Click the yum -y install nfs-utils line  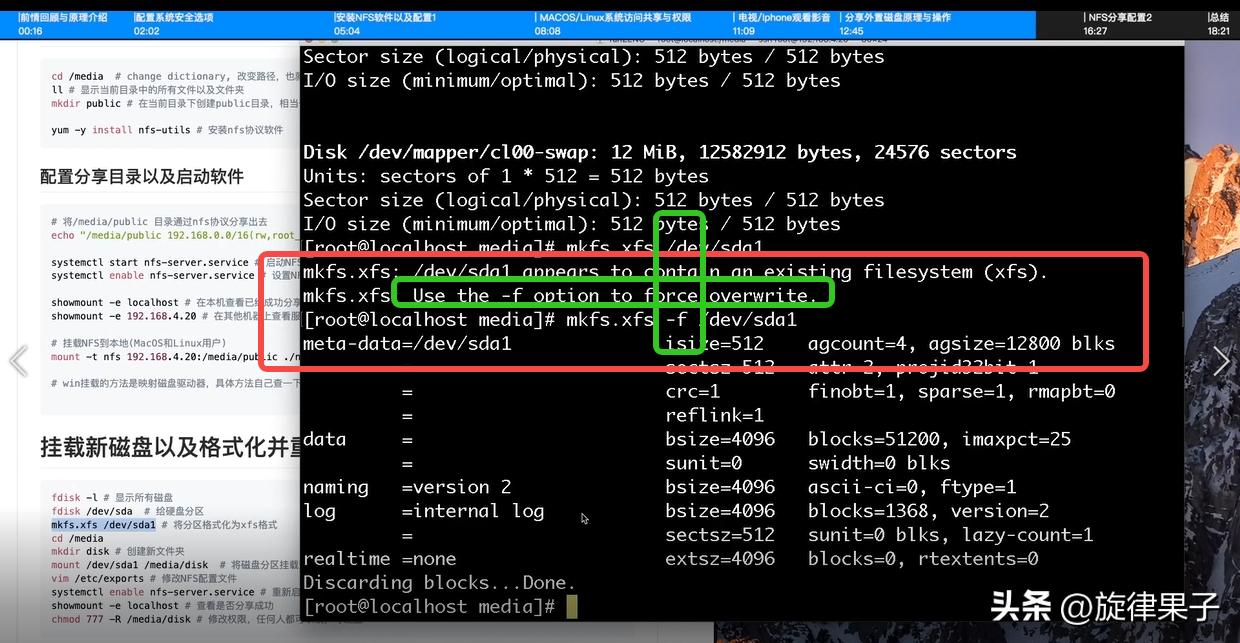[167, 130]
